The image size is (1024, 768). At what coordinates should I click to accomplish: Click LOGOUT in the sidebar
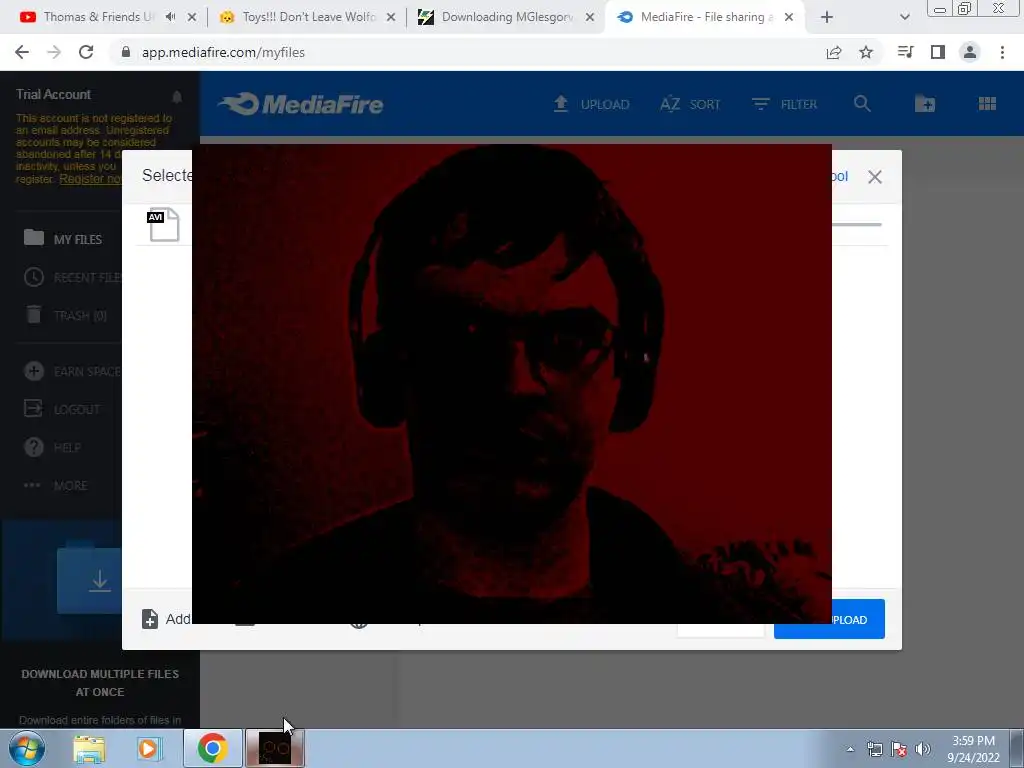tap(62, 409)
